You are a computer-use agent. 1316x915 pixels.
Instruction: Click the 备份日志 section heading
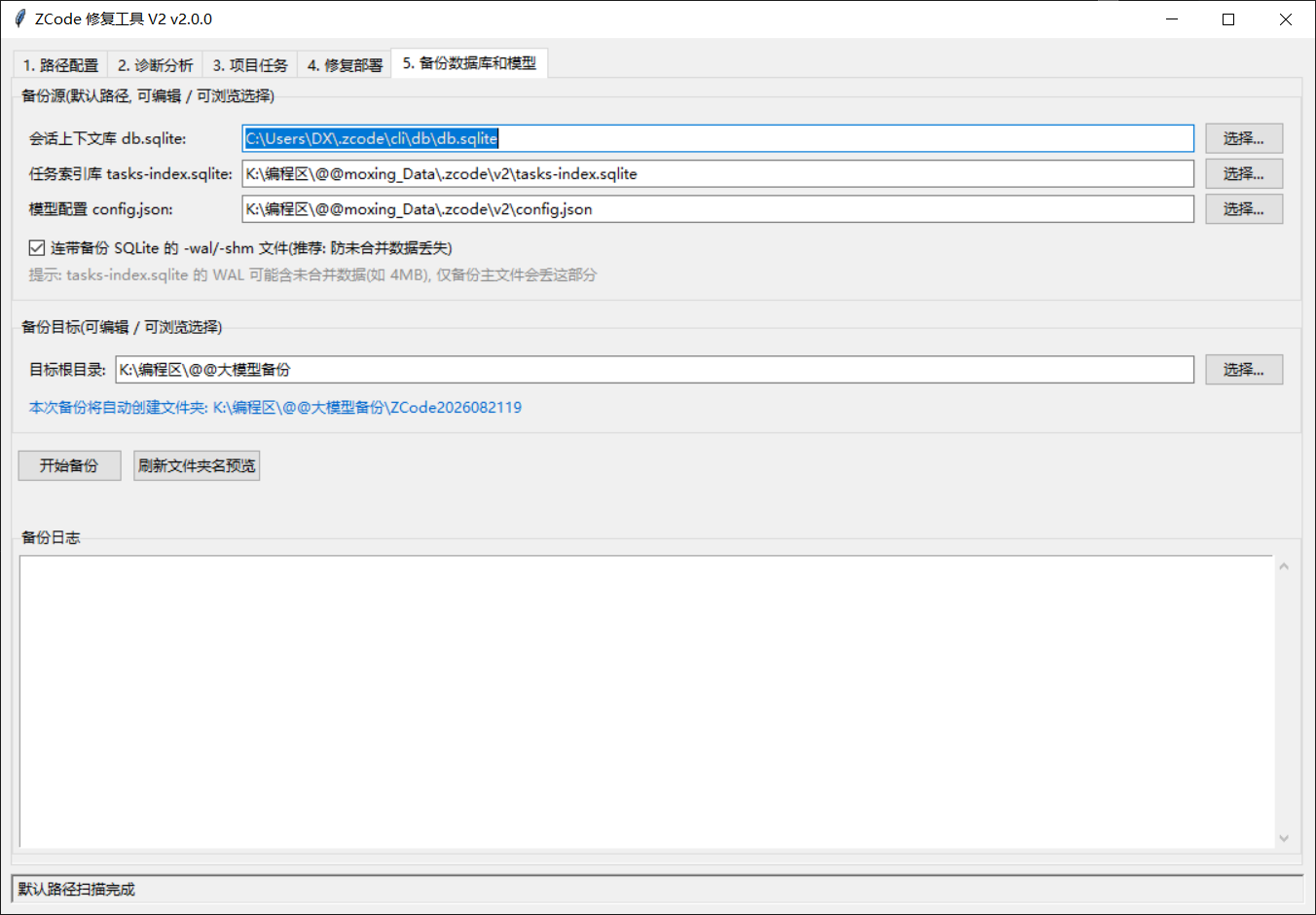click(51, 536)
